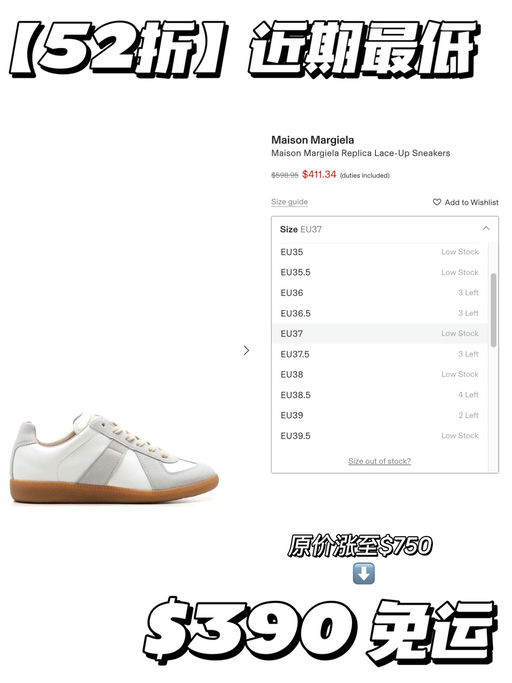Select size EU35.5
Image resolution: width=512 pixels, height=683 pixels.
point(380,272)
